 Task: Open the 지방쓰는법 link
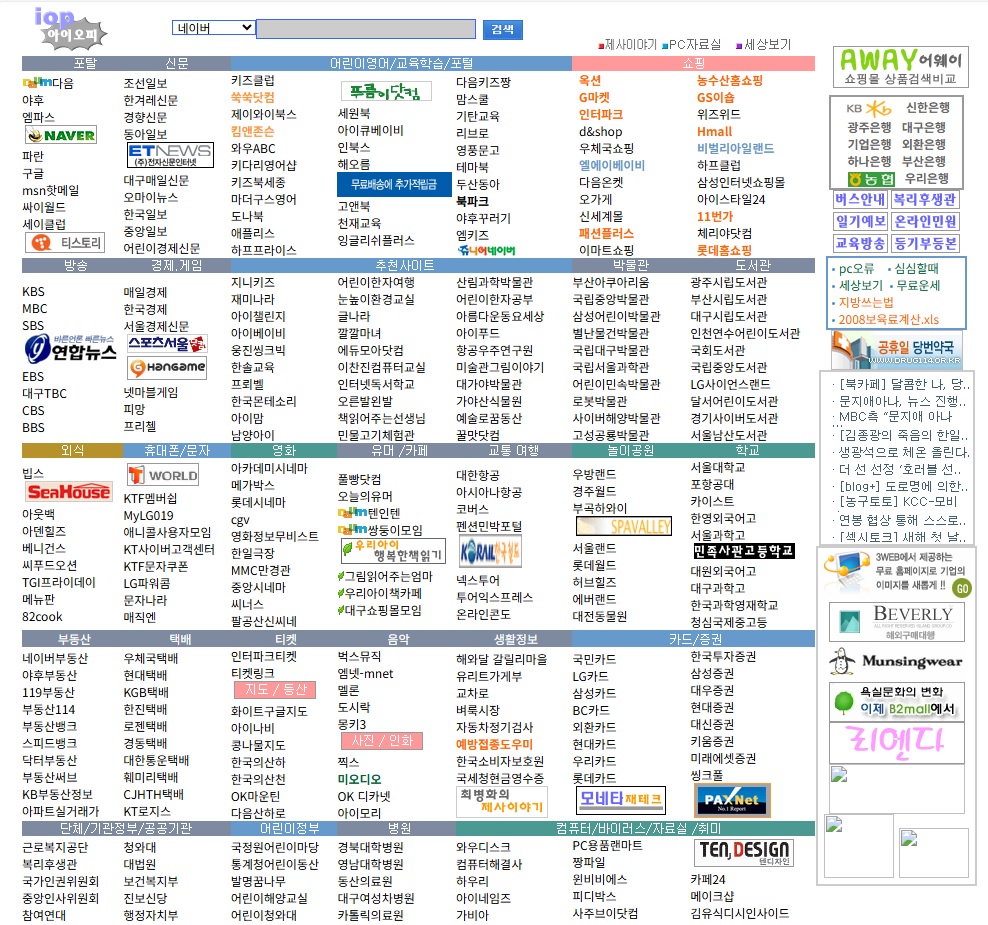click(866, 302)
